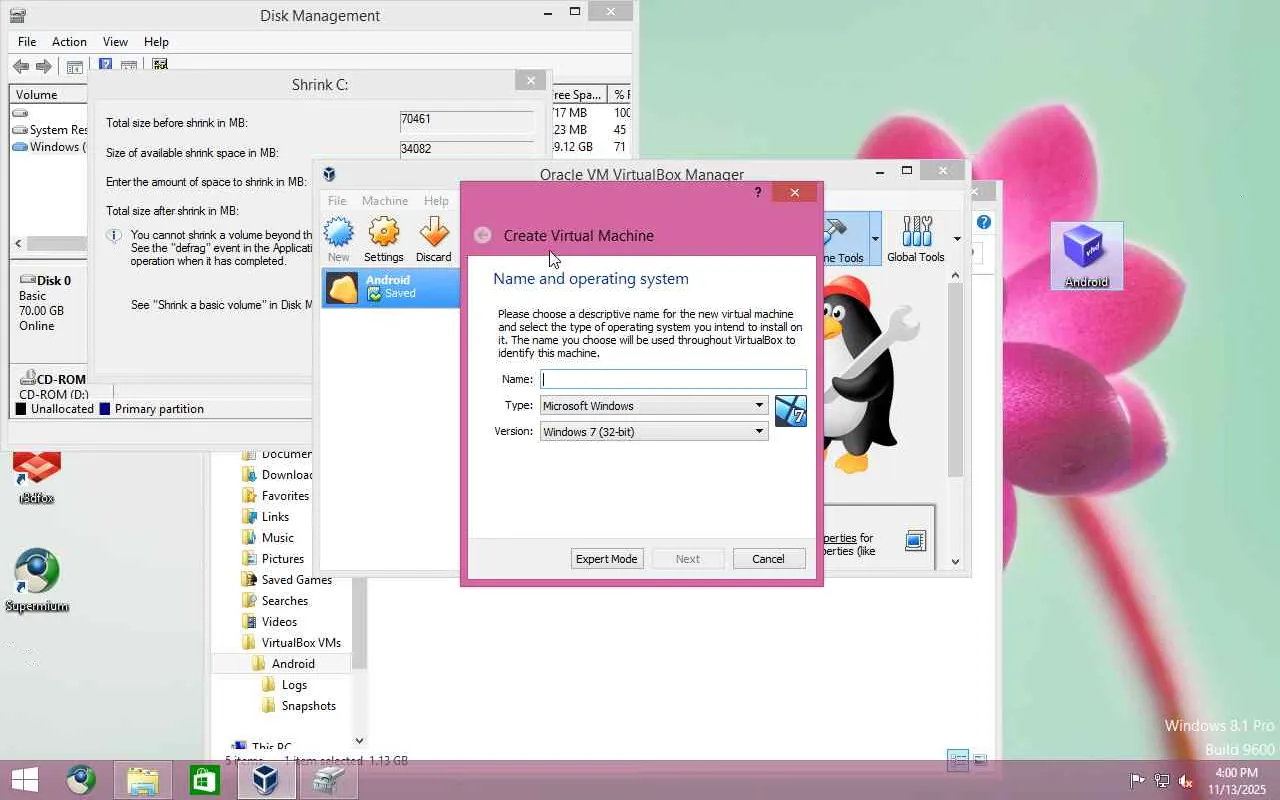Image resolution: width=1280 pixels, height=800 pixels.
Task: Open the Action menu in Disk Management
Action: (x=69, y=42)
